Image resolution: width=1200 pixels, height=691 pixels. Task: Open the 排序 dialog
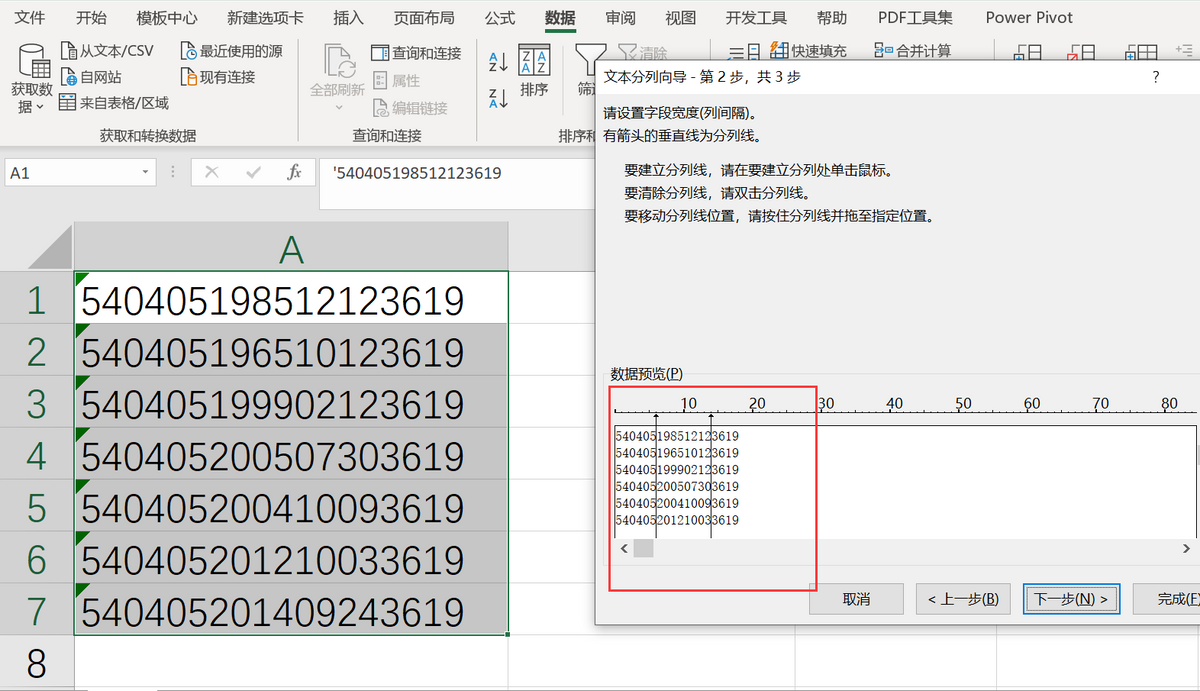pyautogui.click(x=535, y=72)
